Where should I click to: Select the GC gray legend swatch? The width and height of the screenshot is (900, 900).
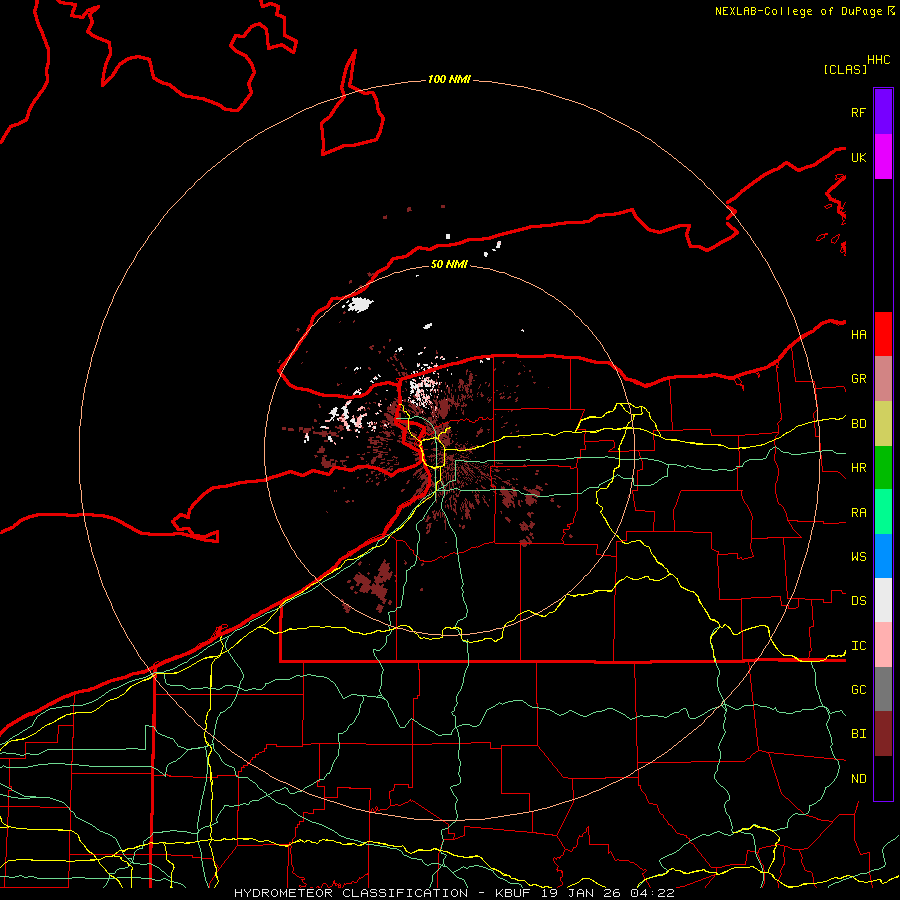pyautogui.click(x=883, y=689)
